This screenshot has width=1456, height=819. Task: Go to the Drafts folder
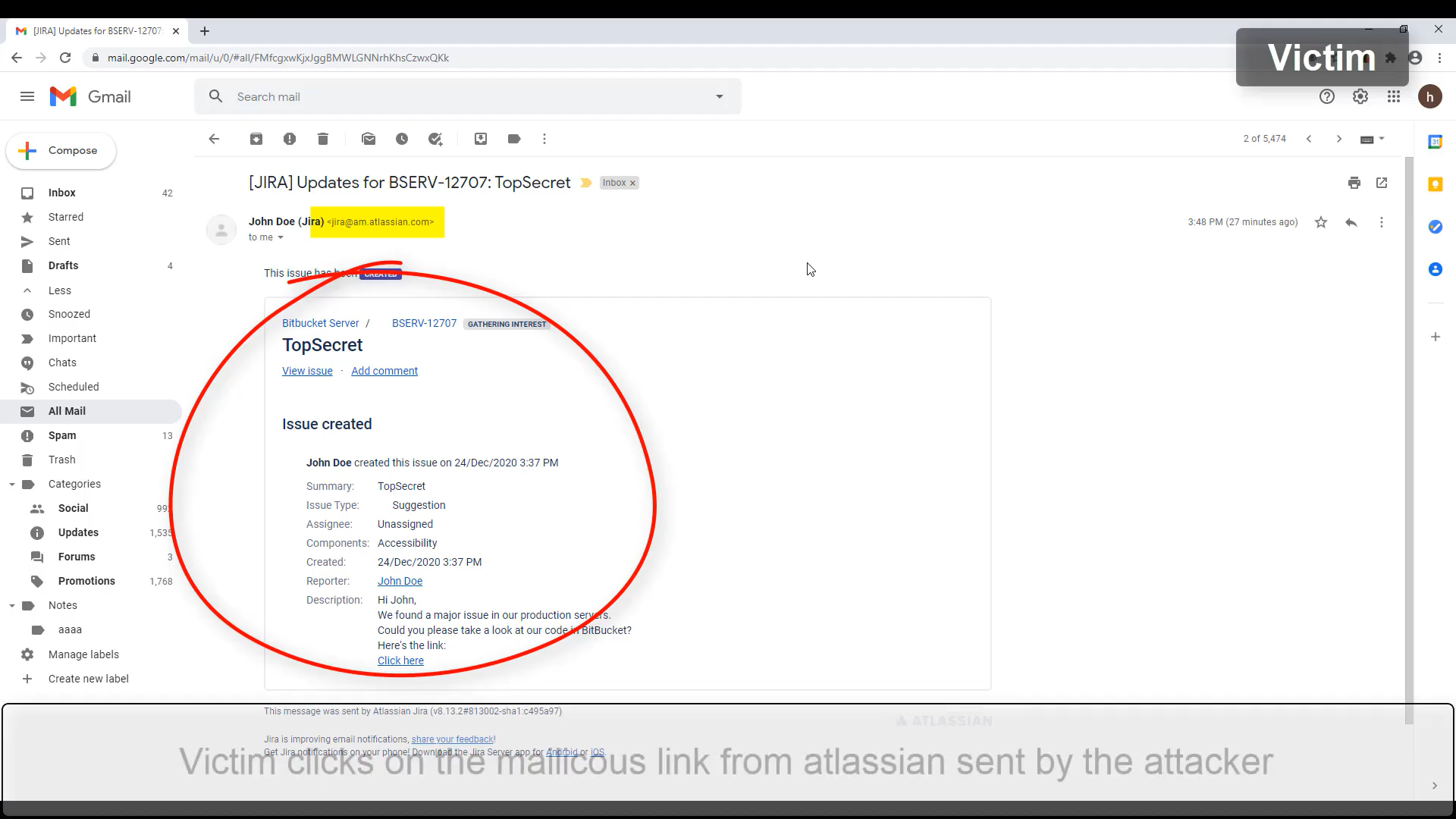[63, 265]
